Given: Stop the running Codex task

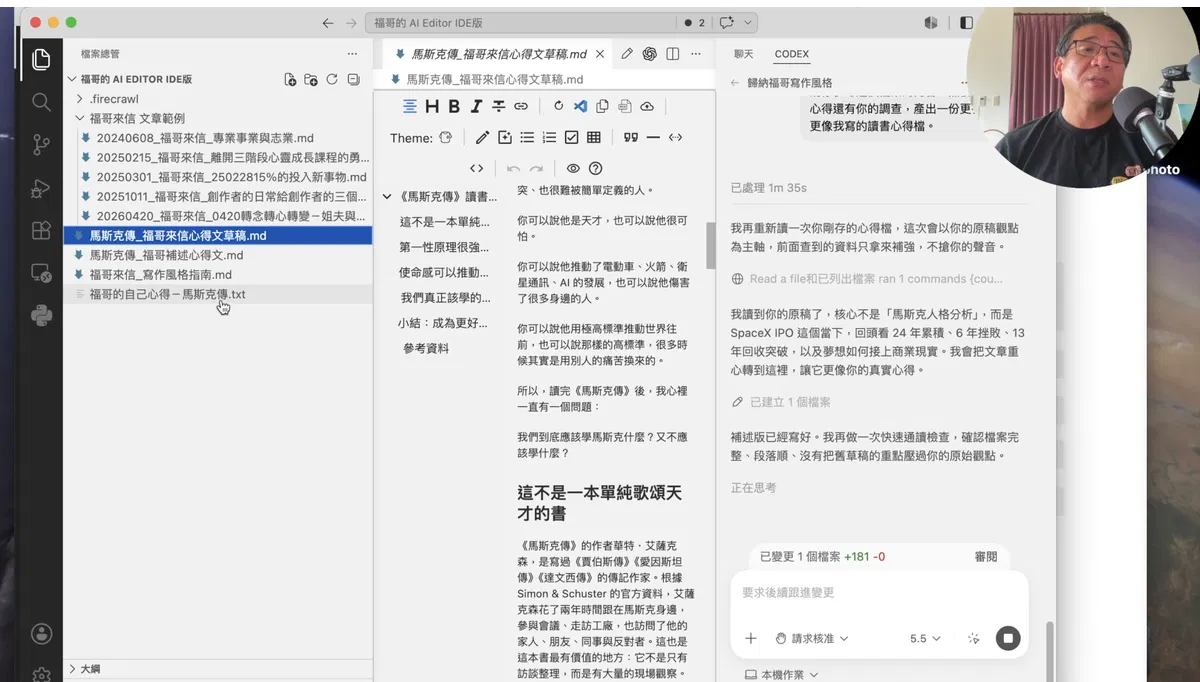Looking at the screenshot, I should coord(1008,638).
